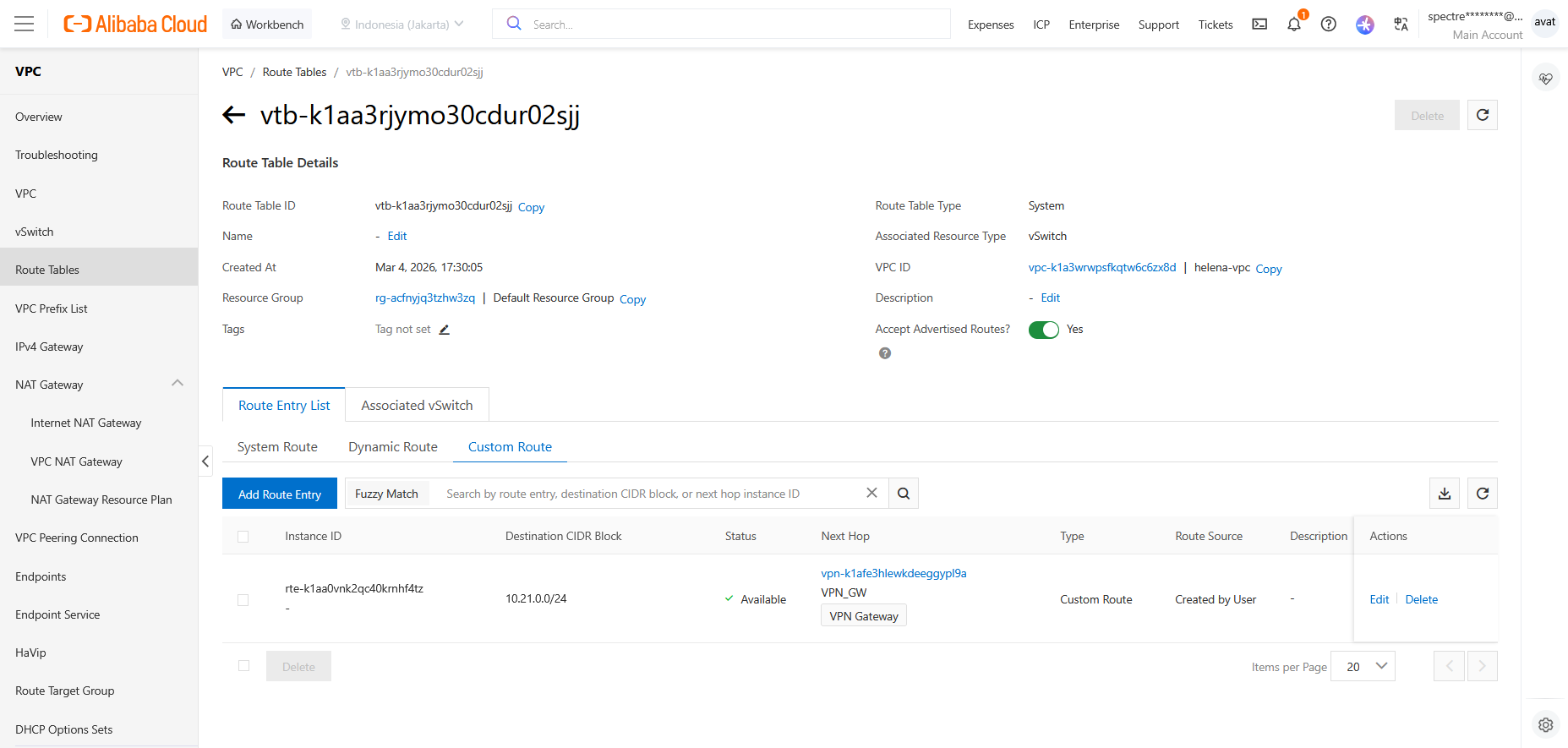Open the Items per Page dropdown

[x=1363, y=667]
